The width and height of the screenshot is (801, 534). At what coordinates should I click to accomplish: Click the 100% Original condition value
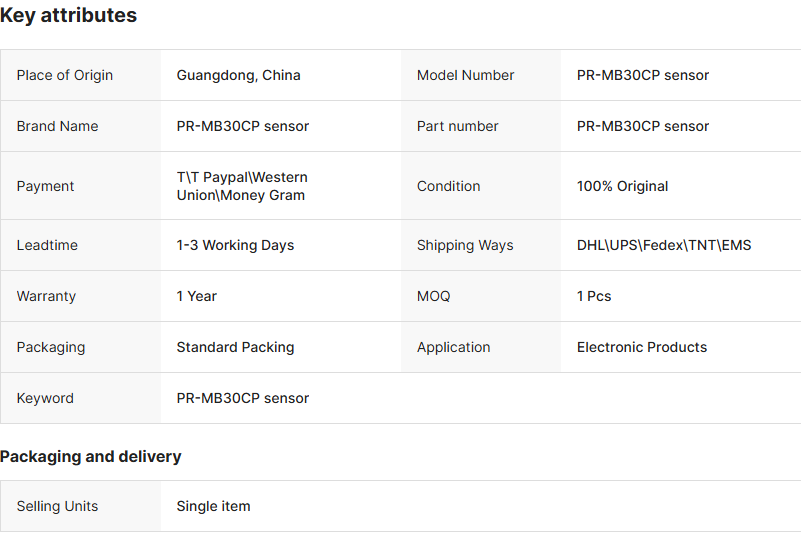click(622, 186)
